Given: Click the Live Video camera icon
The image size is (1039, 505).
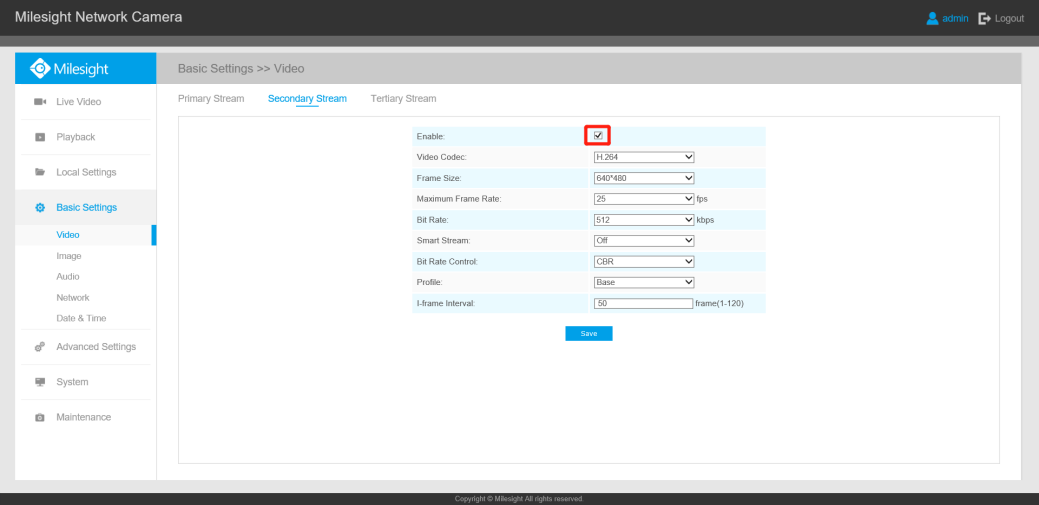Looking at the screenshot, I should 40,102.
